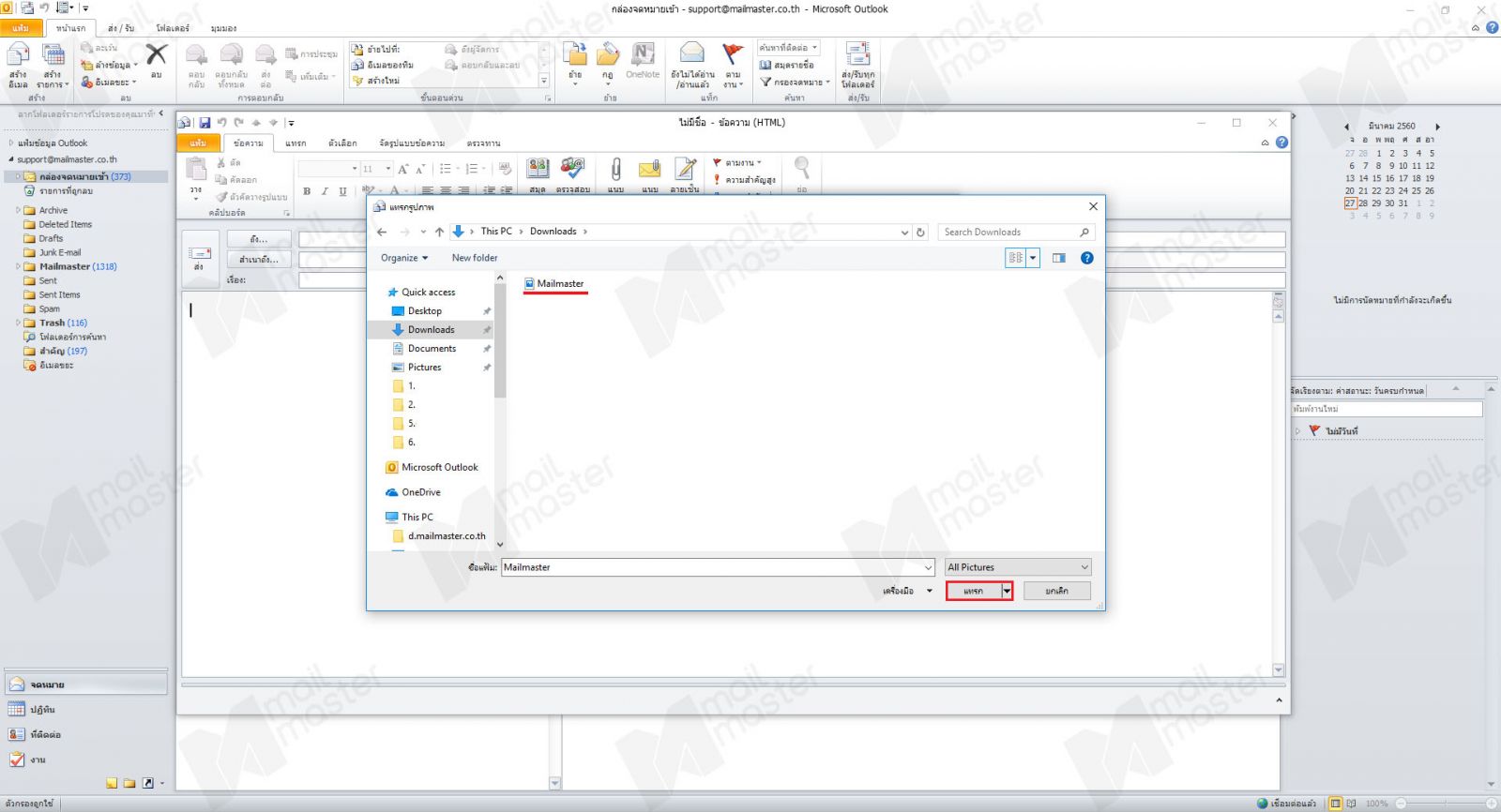Open the view options dropdown arrow
Image resolution: width=1501 pixels, height=812 pixels.
(1034, 258)
